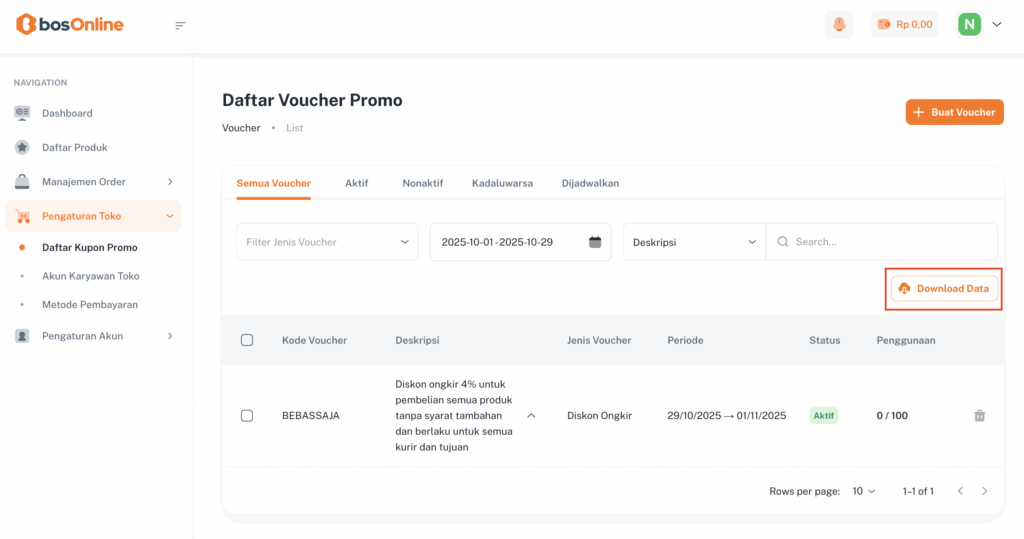
Task: Change the rows per page dropdown
Action: (x=863, y=491)
